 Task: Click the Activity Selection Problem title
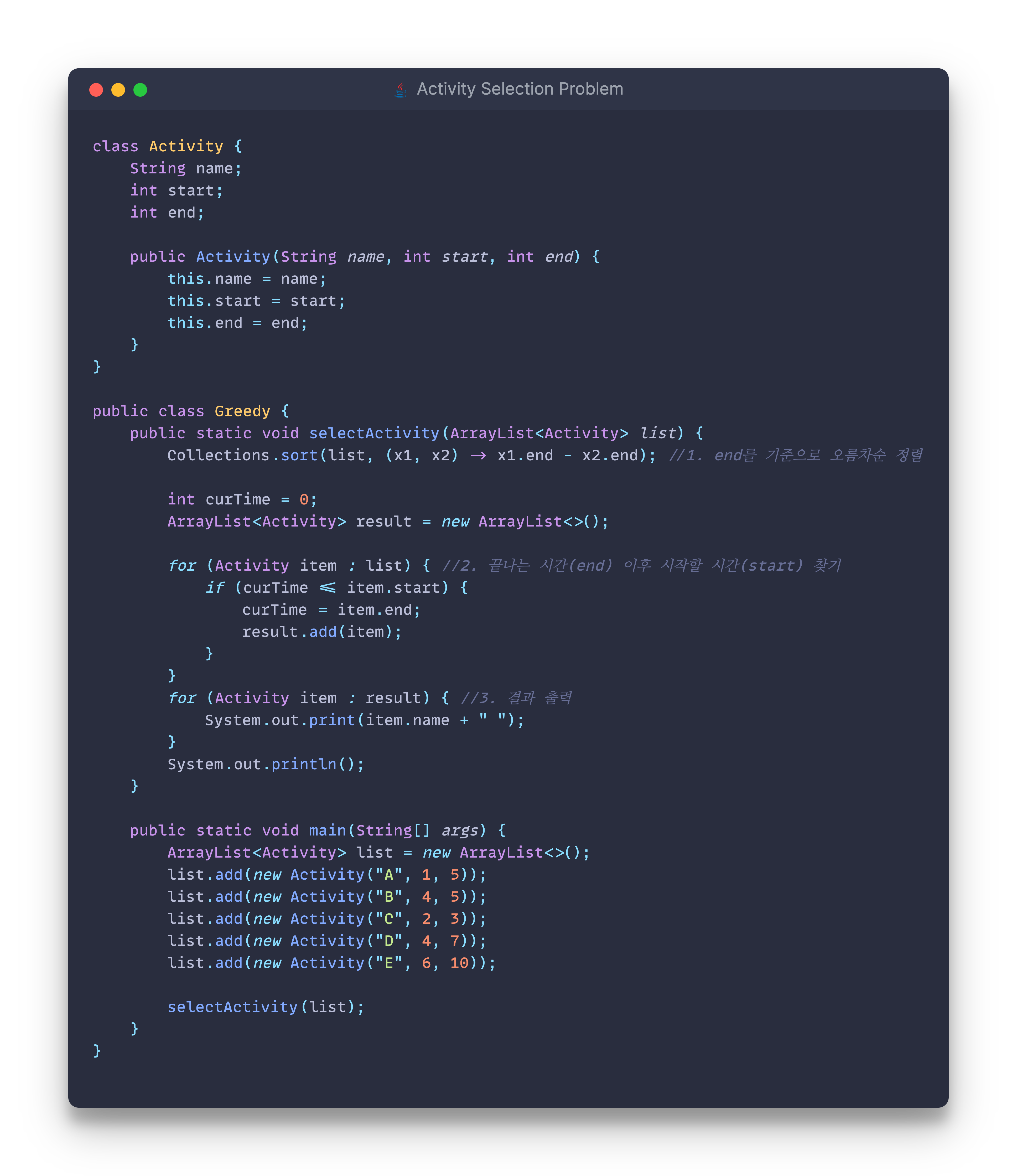(519, 89)
